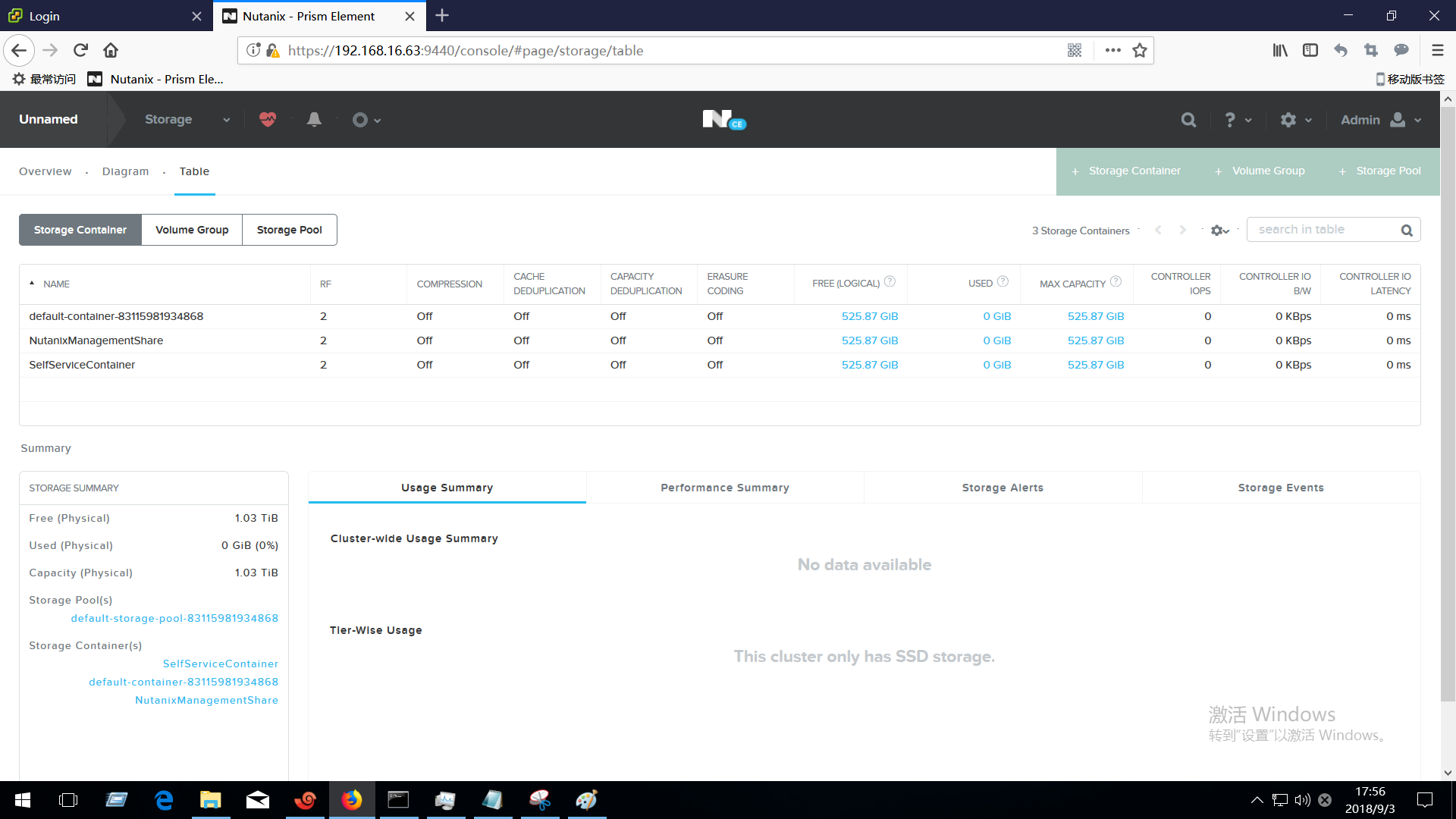
Task: Open the alerts bell icon
Action: click(x=314, y=120)
